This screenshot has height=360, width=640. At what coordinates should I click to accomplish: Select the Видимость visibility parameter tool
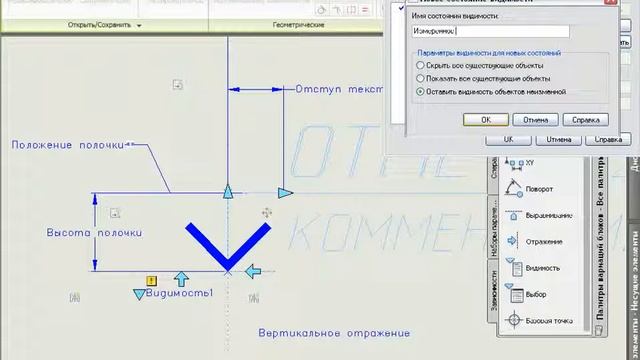(533, 268)
